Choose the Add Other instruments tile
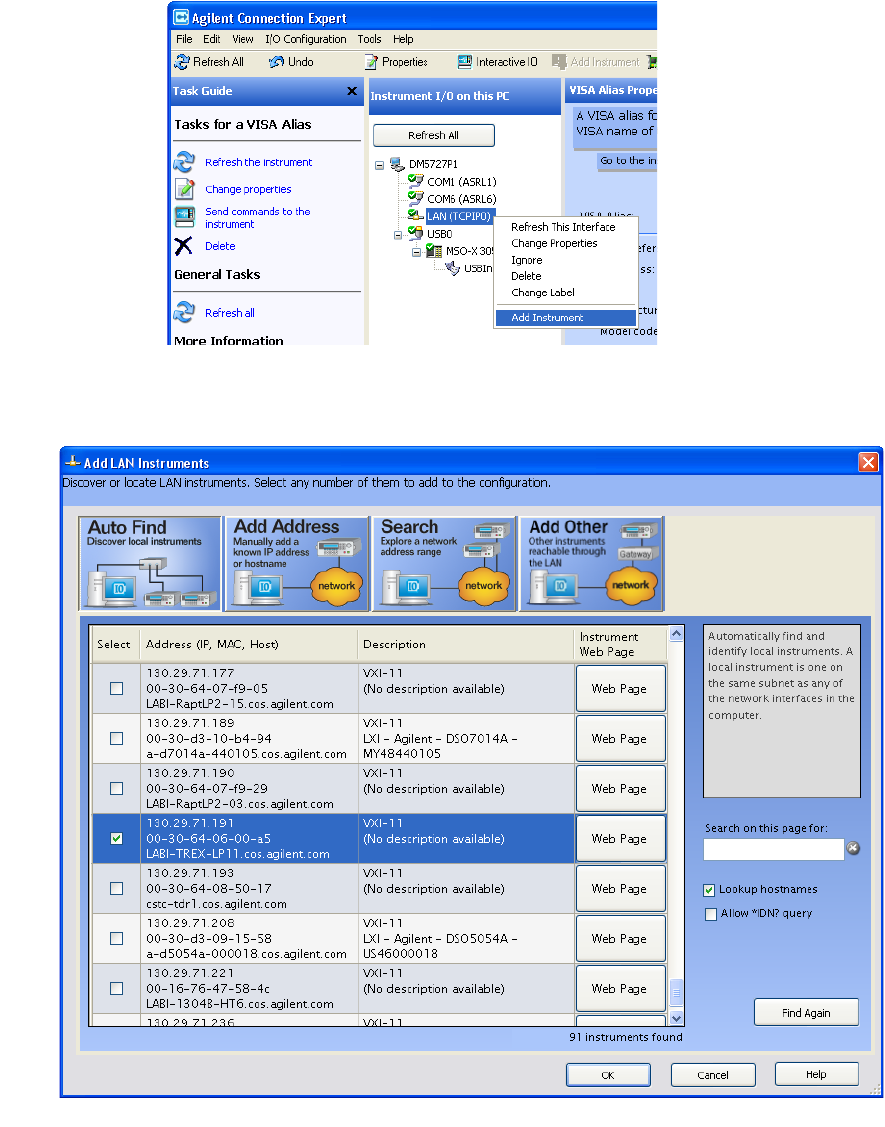 tap(592, 564)
